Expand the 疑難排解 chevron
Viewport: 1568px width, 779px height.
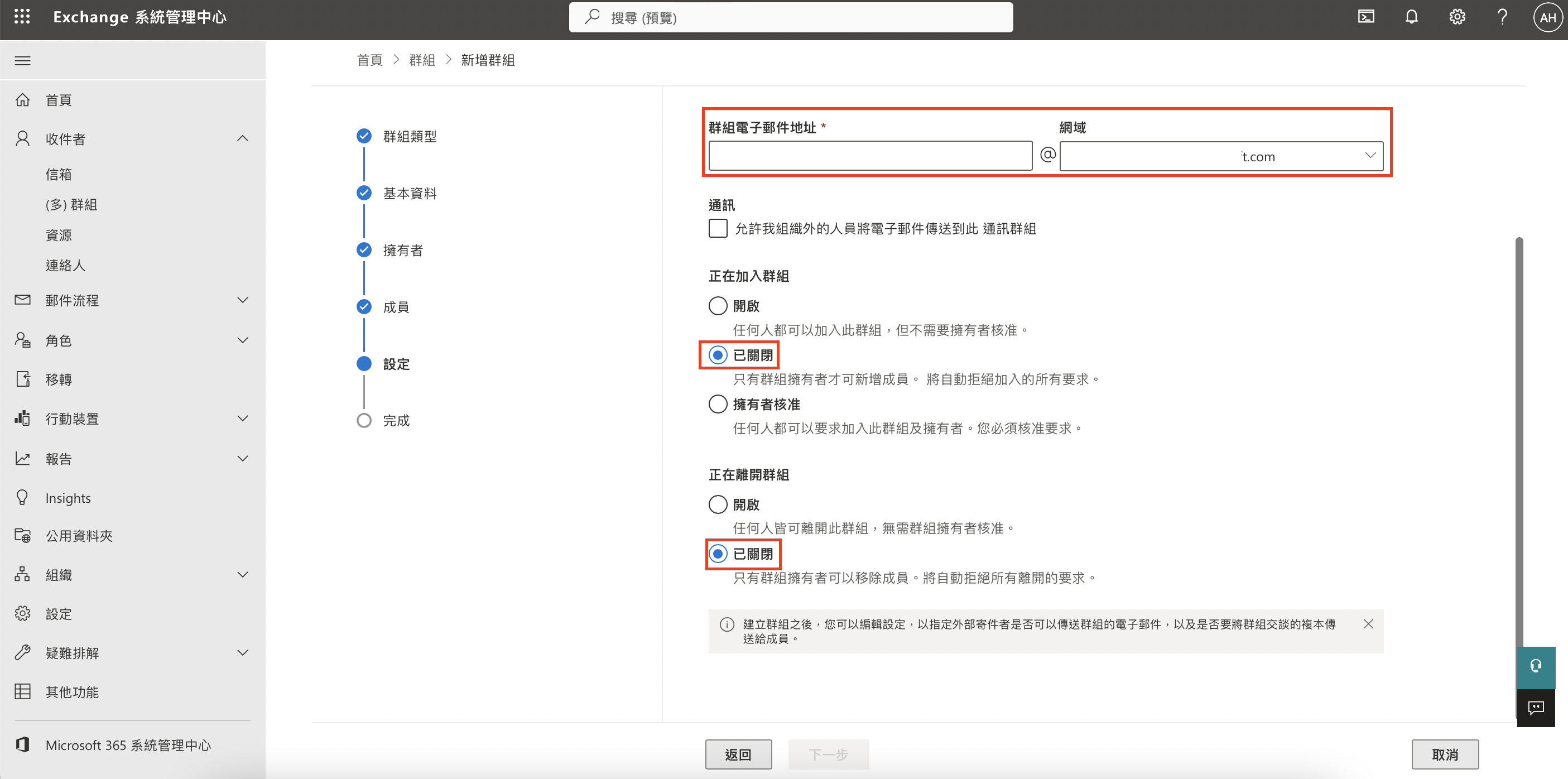(x=242, y=653)
